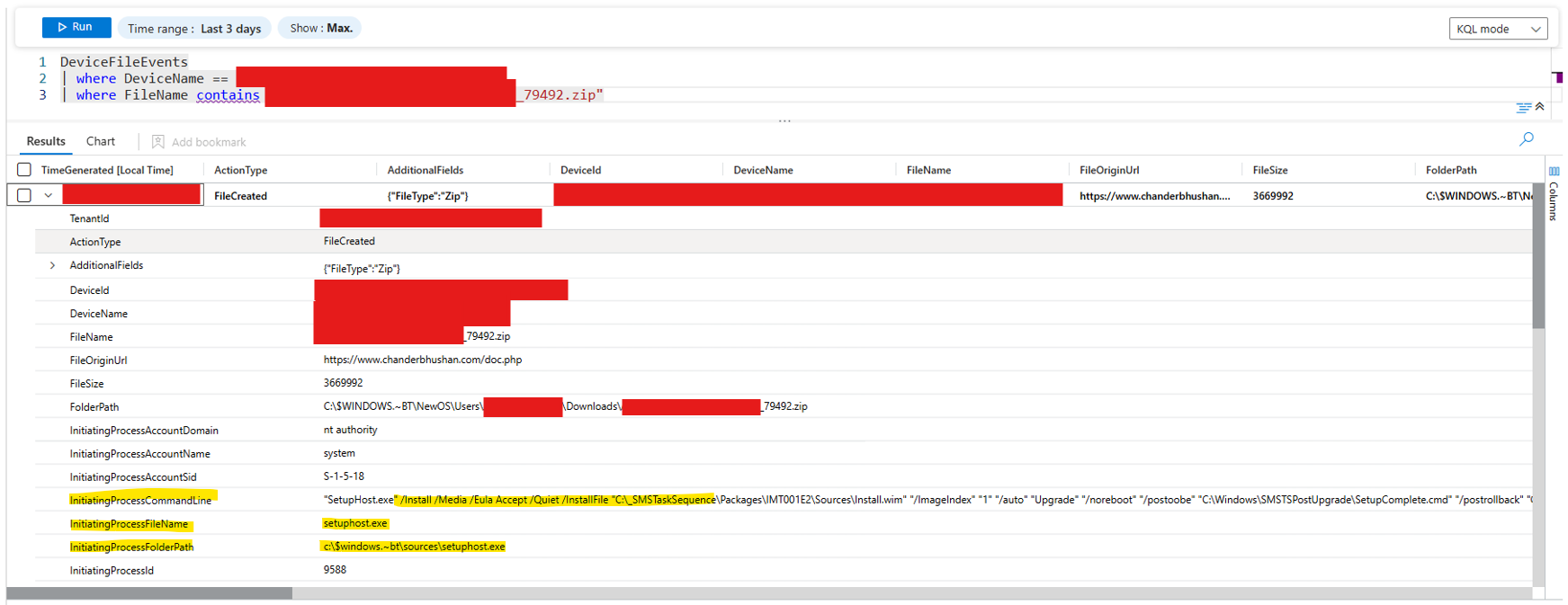The height and width of the screenshot is (605, 1568).
Task: Click the three-dot splitter handle below query
Action: pyautogui.click(x=784, y=121)
